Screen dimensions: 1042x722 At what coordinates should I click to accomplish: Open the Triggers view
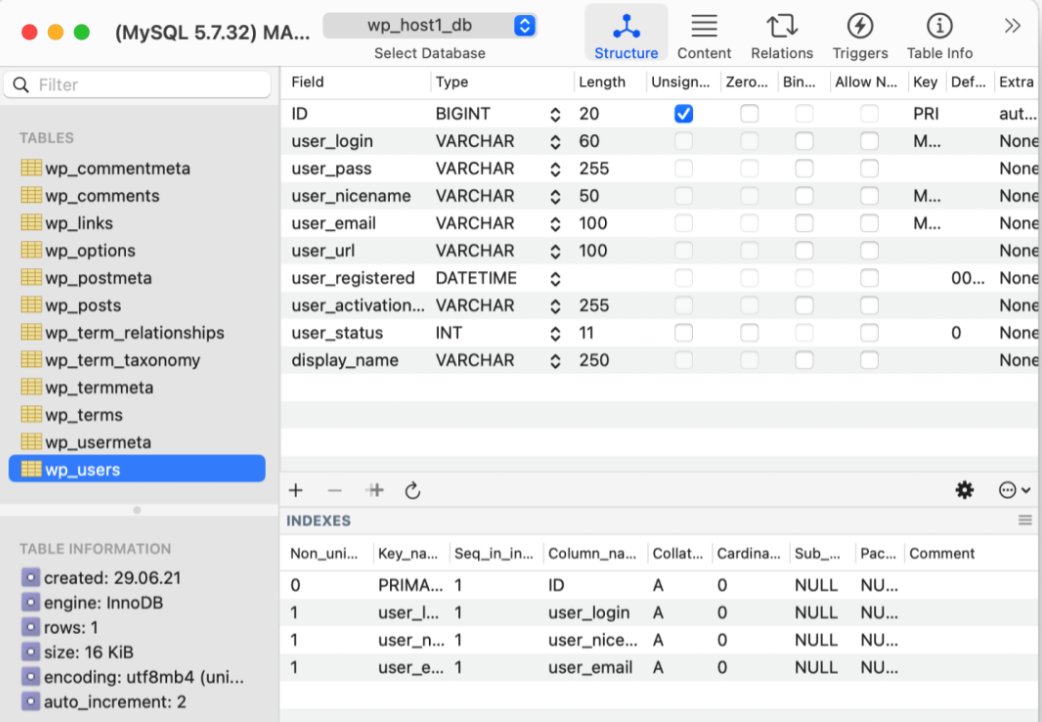(x=860, y=34)
